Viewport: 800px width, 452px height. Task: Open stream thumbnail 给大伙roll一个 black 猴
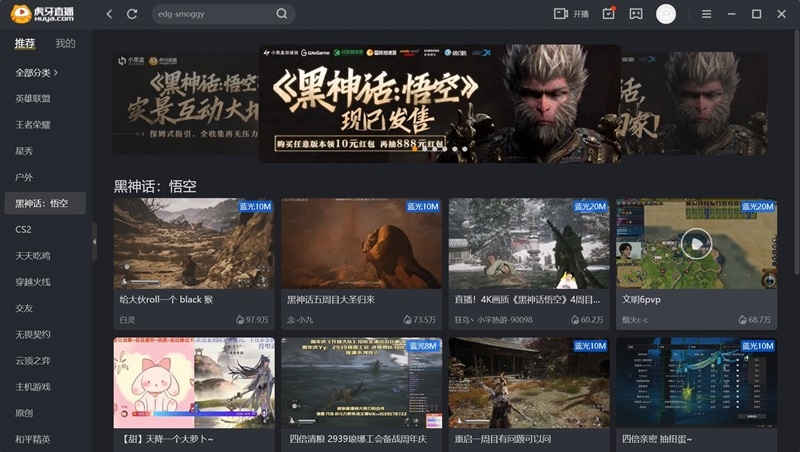tap(194, 243)
